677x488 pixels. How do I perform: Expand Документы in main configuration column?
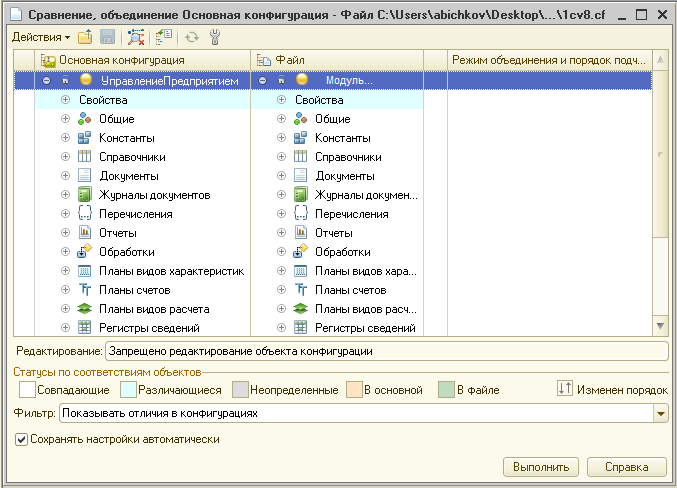pyautogui.click(x=65, y=176)
